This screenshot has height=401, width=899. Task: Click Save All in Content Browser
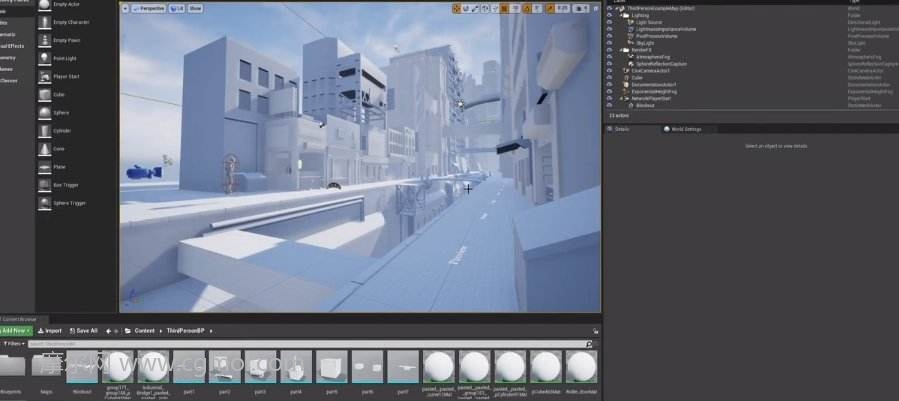tap(84, 331)
